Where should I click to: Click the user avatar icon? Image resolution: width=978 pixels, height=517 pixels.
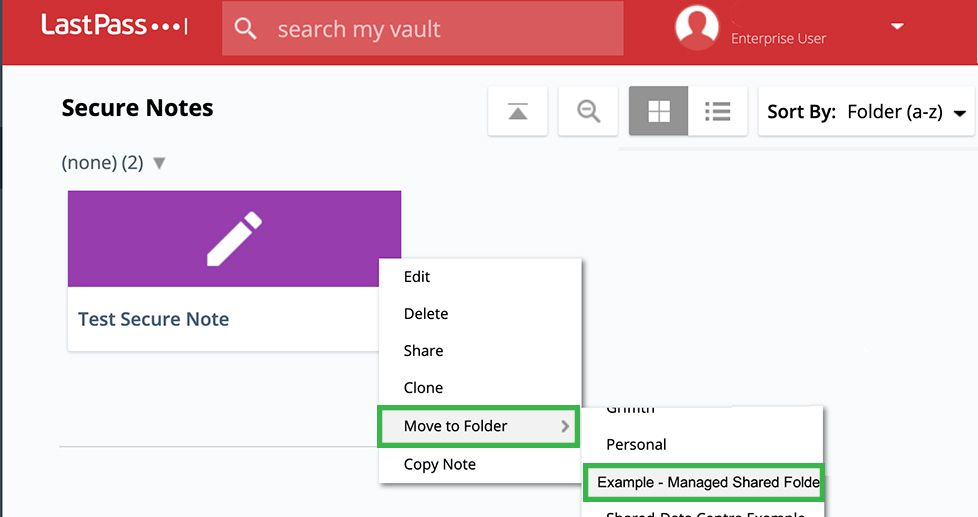pos(697,27)
